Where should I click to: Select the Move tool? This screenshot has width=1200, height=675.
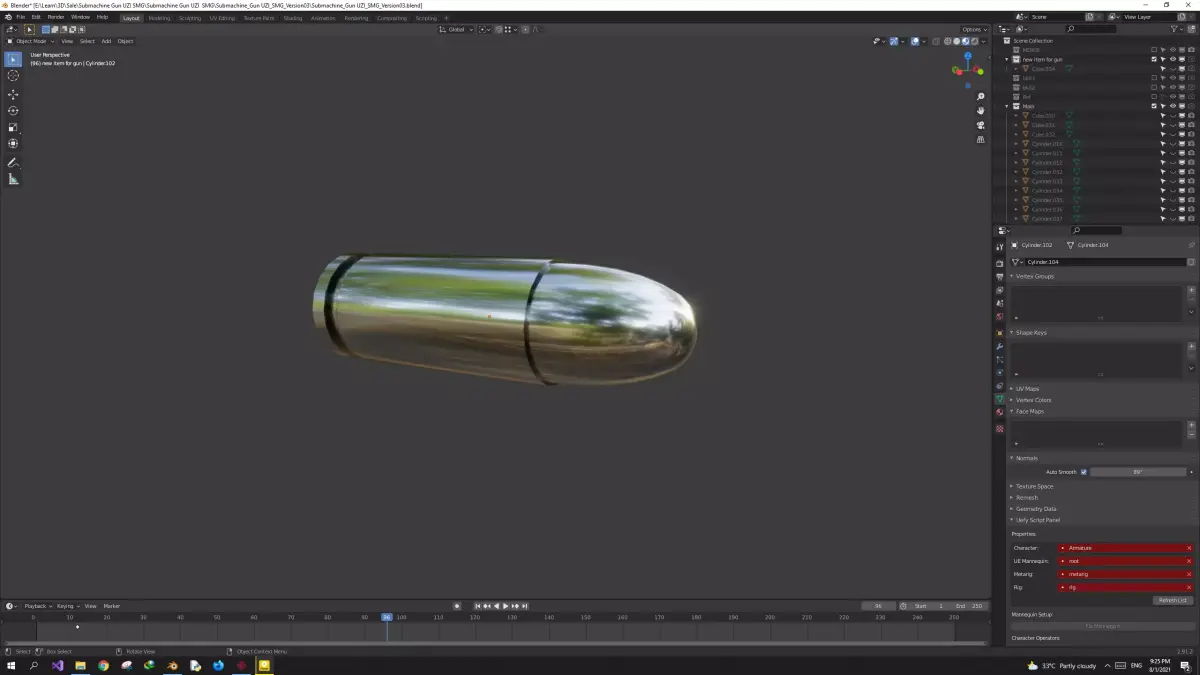[13, 94]
